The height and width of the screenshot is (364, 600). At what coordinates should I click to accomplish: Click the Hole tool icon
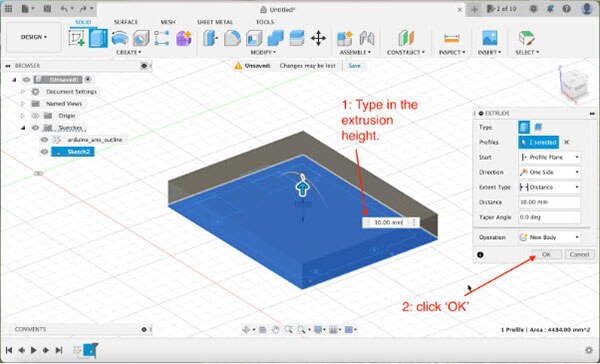point(141,38)
